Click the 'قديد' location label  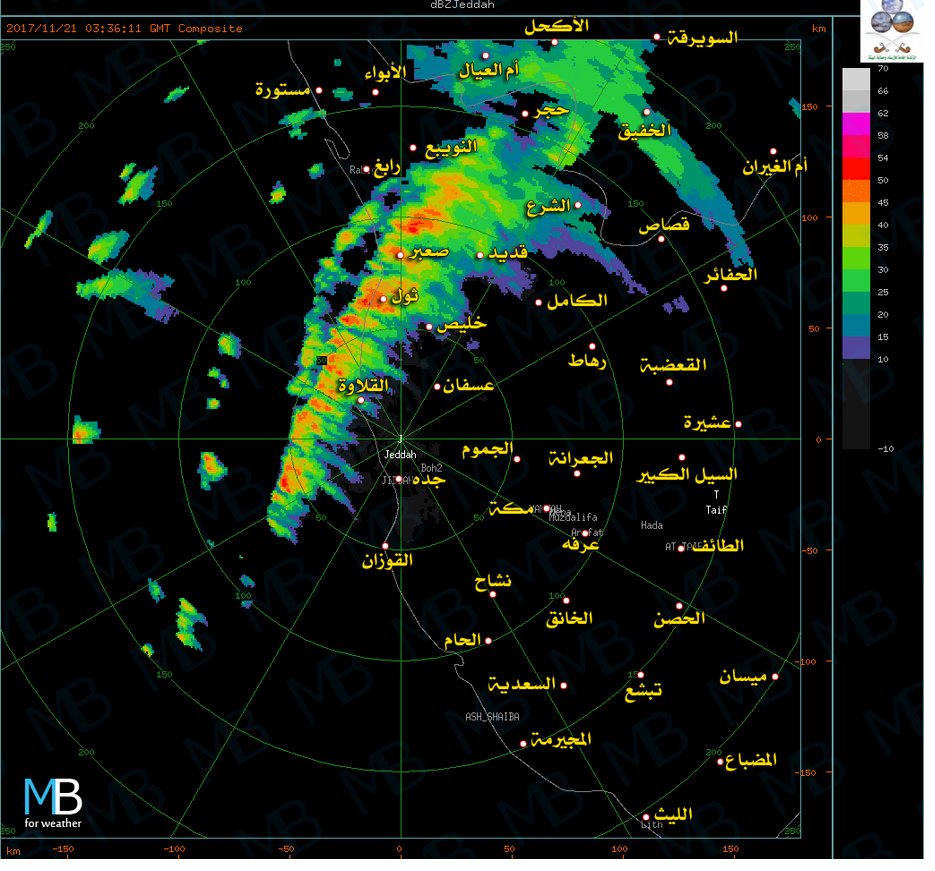point(507,253)
